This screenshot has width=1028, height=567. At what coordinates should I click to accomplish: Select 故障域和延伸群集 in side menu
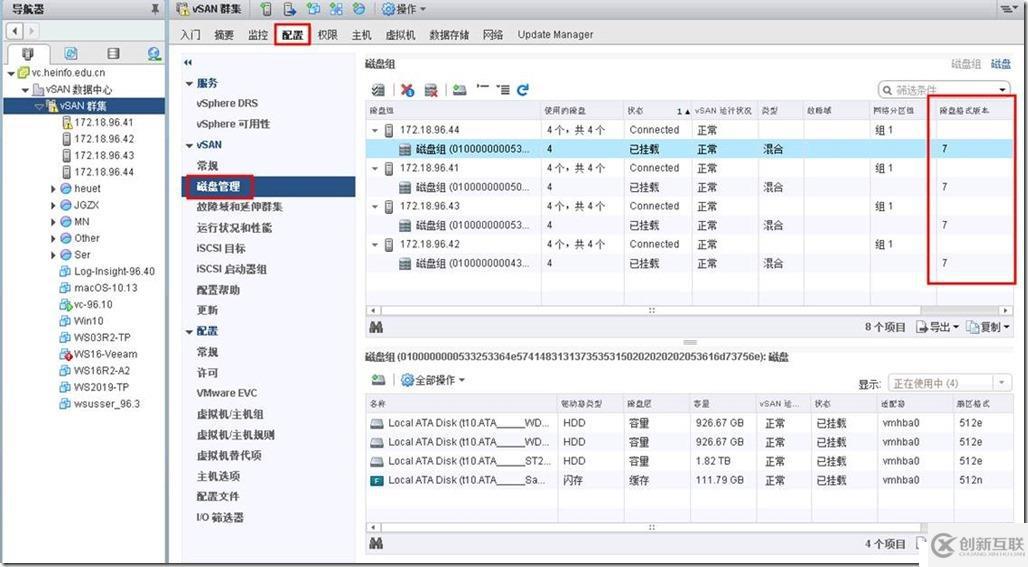tap(239, 206)
